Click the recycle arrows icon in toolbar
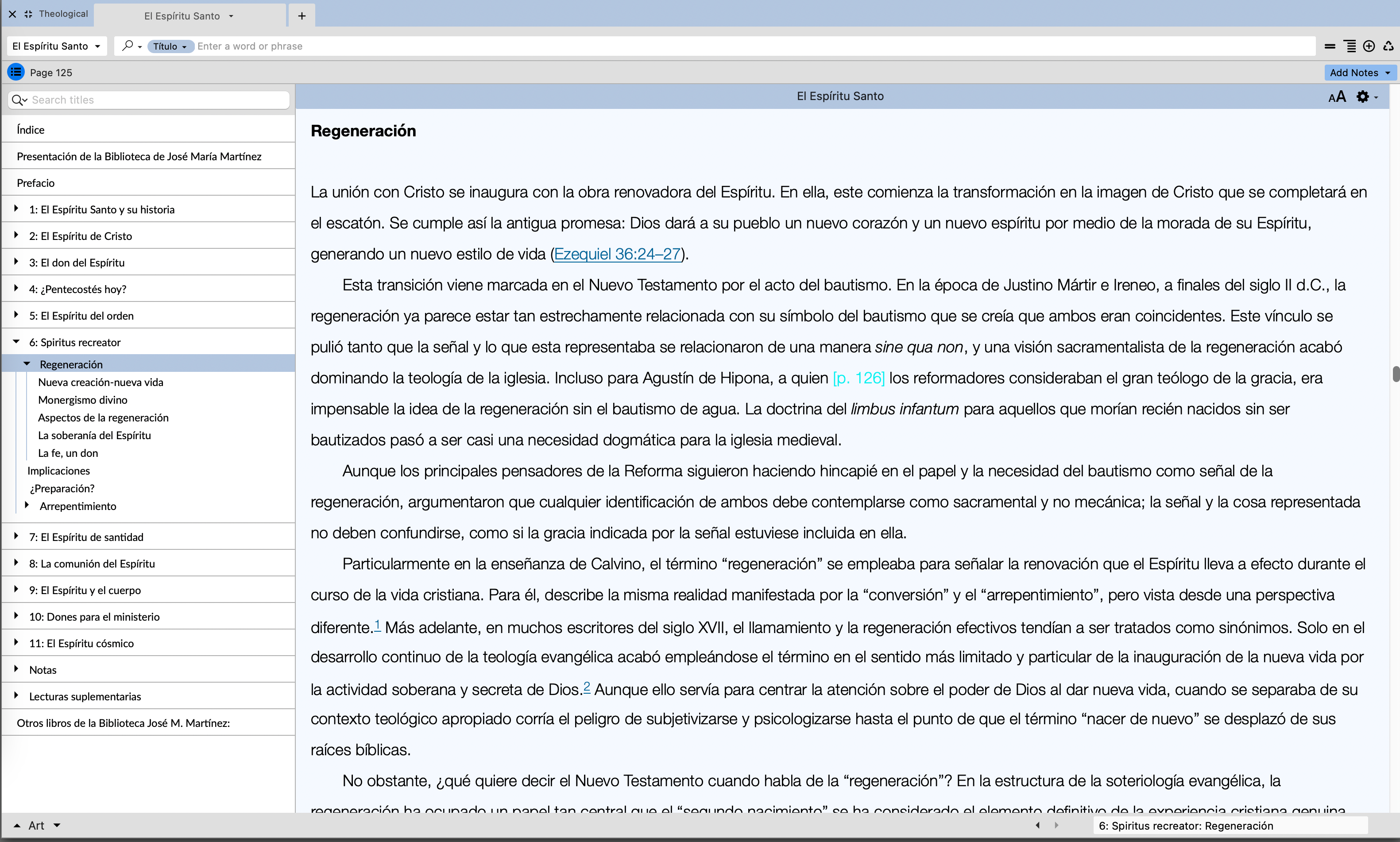1400x842 pixels. click(x=1388, y=46)
